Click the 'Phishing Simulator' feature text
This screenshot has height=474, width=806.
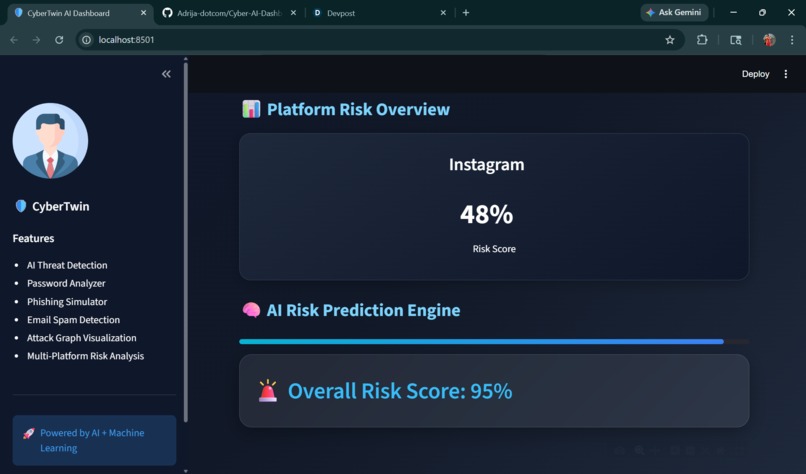[67, 302]
